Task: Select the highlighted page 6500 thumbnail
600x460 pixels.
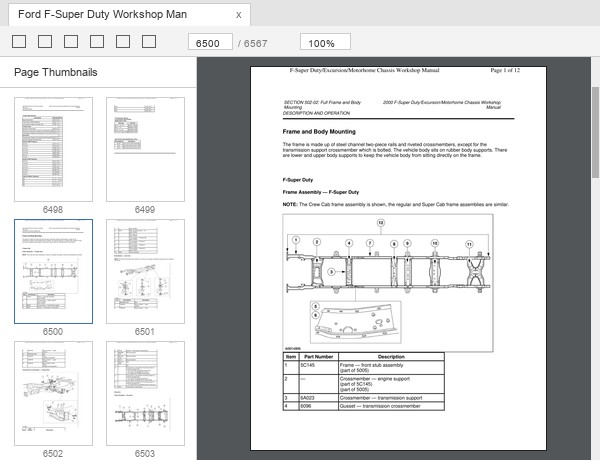Action: point(54,271)
